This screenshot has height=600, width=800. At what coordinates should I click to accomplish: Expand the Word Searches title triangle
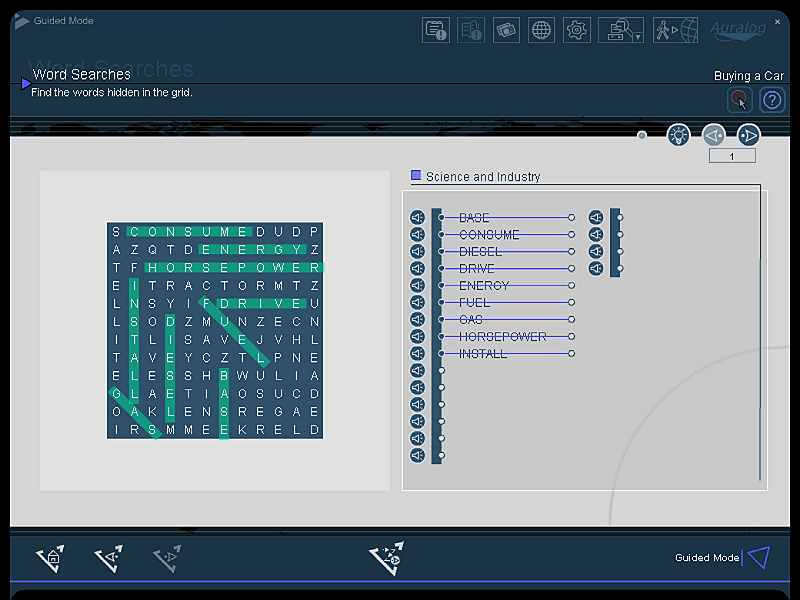click(x=26, y=84)
